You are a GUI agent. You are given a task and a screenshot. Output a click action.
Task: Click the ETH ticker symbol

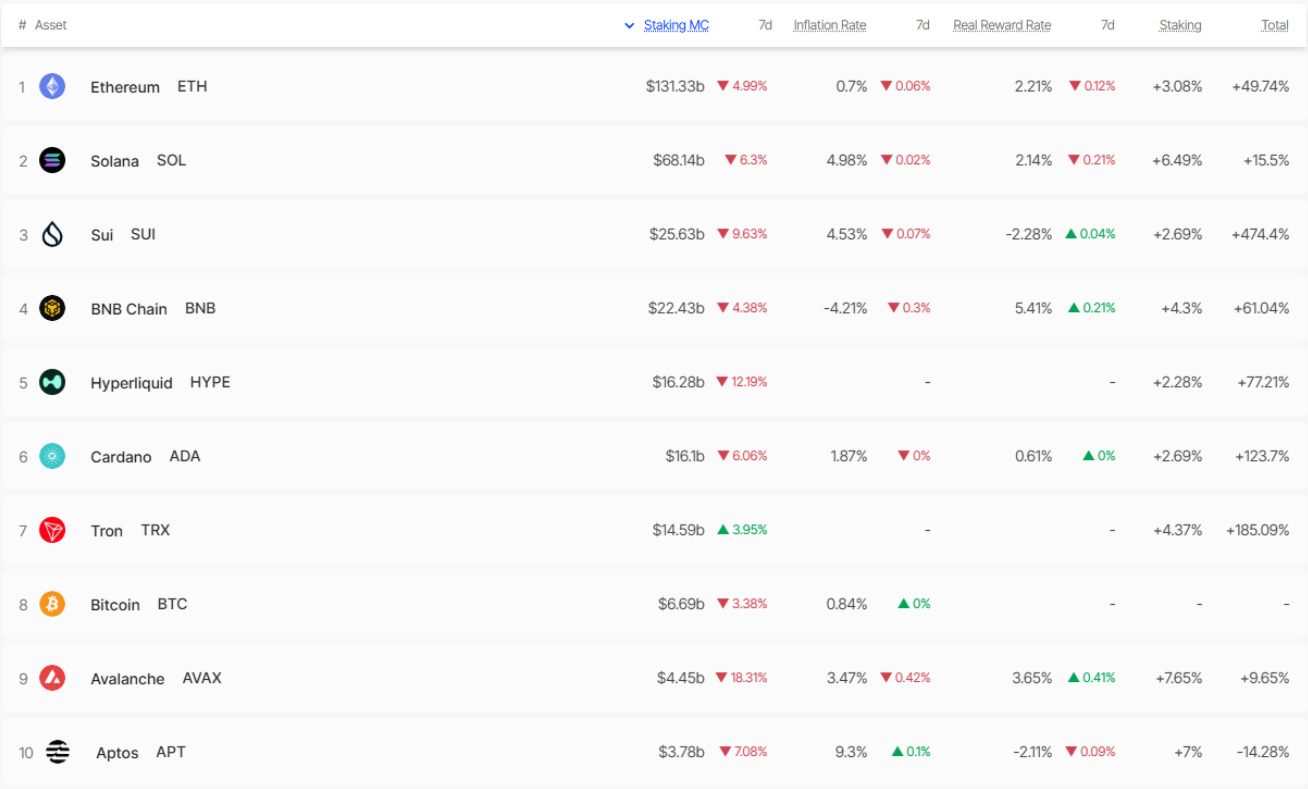(x=192, y=86)
